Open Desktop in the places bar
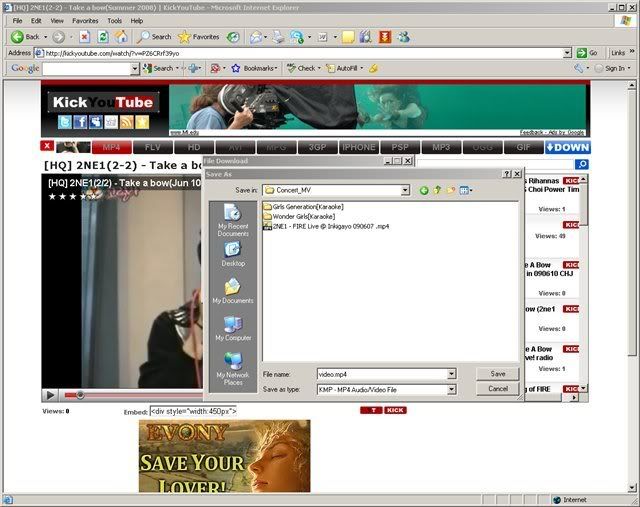640x507 pixels. point(233,254)
